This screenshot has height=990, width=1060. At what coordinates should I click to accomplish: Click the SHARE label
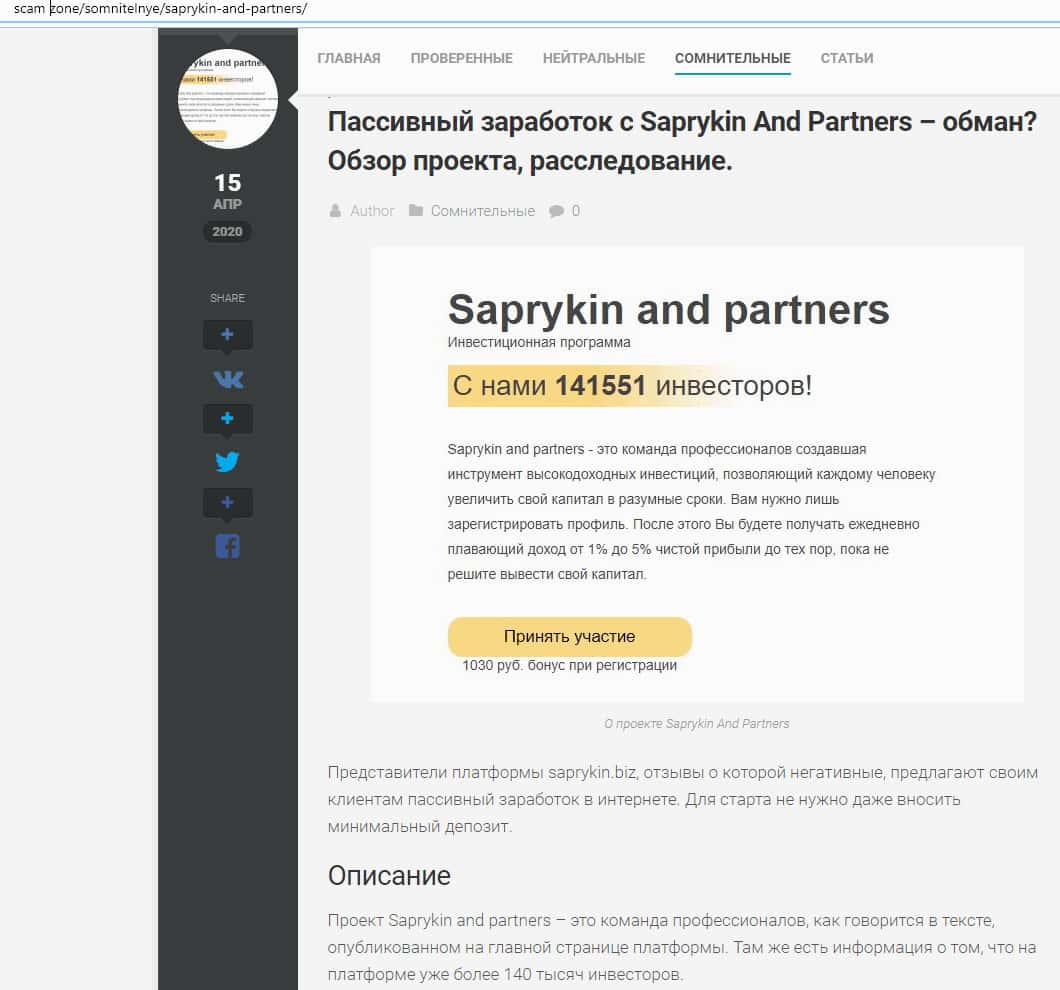[x=227, y=298]
